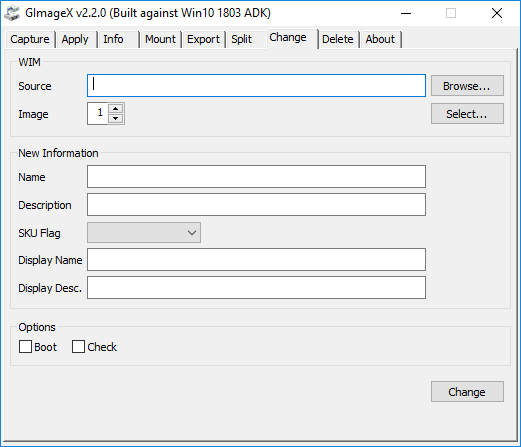Click the Change button at bottom

[467, 392]
